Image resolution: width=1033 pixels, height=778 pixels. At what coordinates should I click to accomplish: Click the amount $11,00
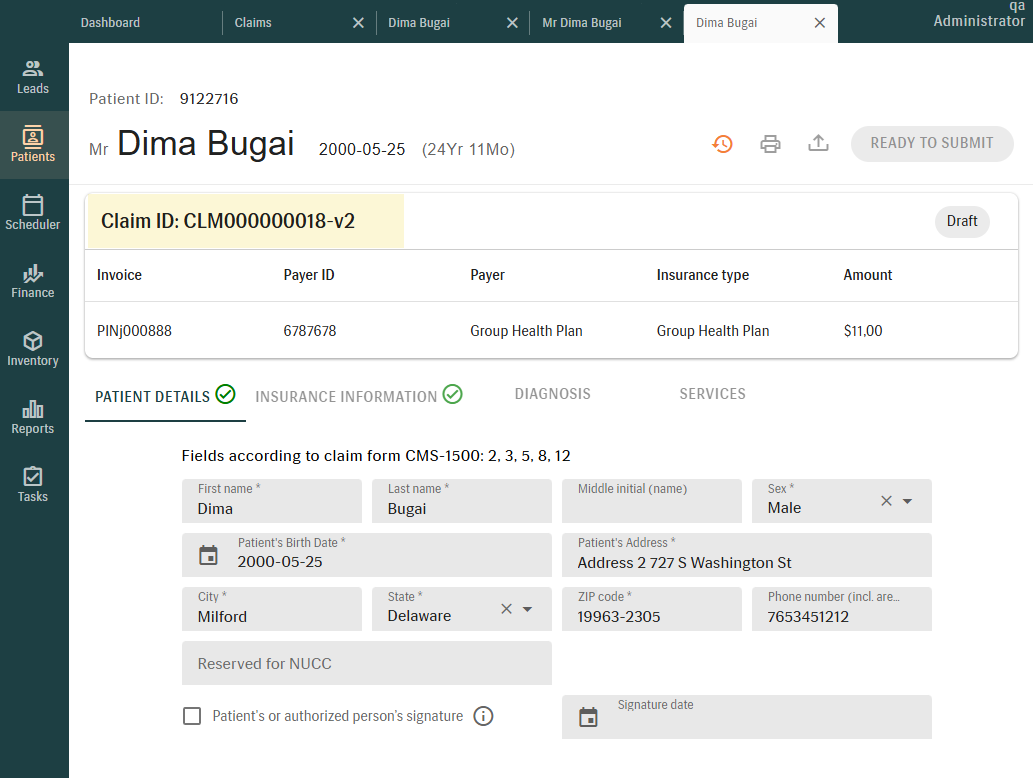coord(862,331)
